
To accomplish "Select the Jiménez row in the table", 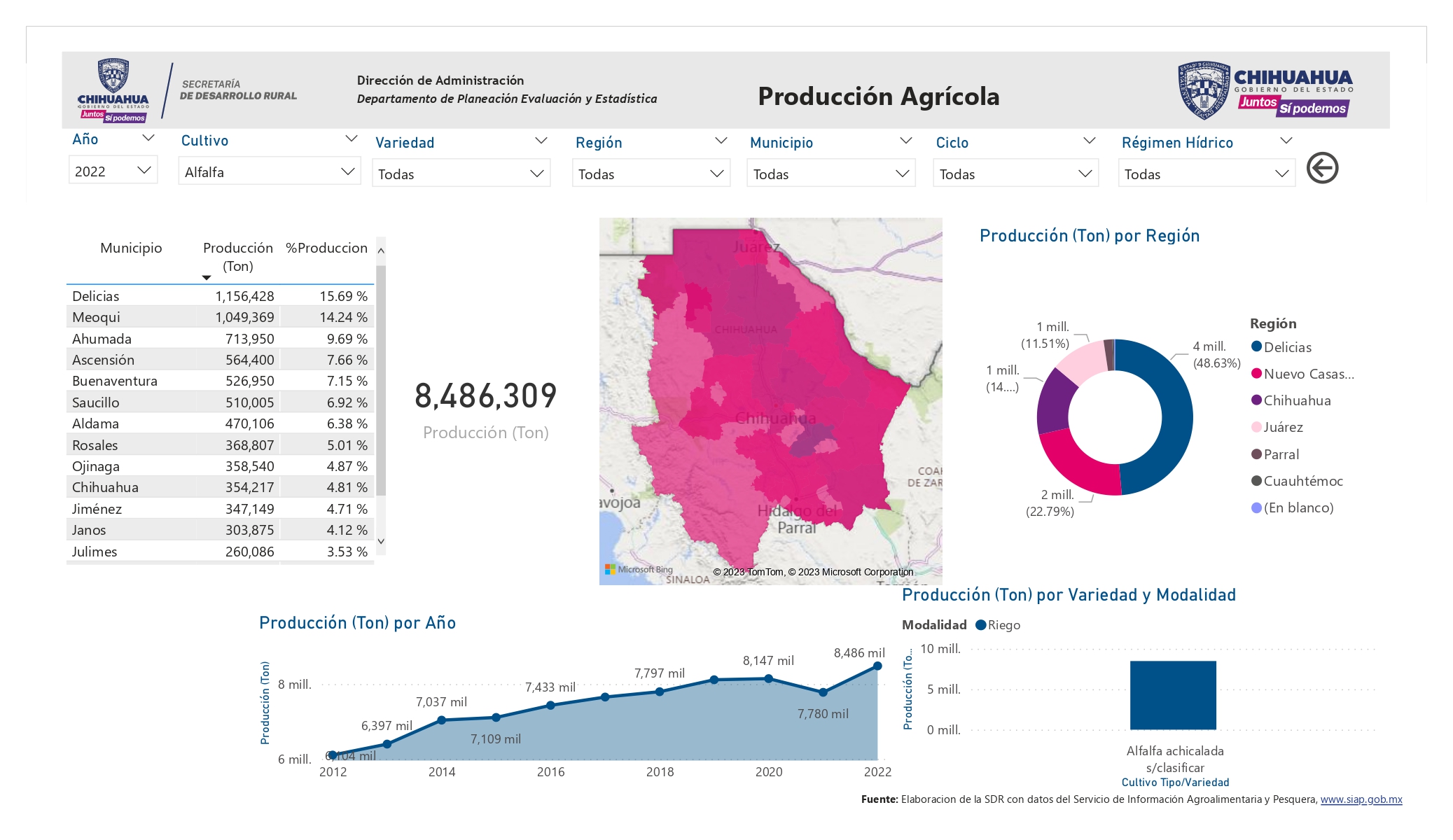I will (220, 509).
